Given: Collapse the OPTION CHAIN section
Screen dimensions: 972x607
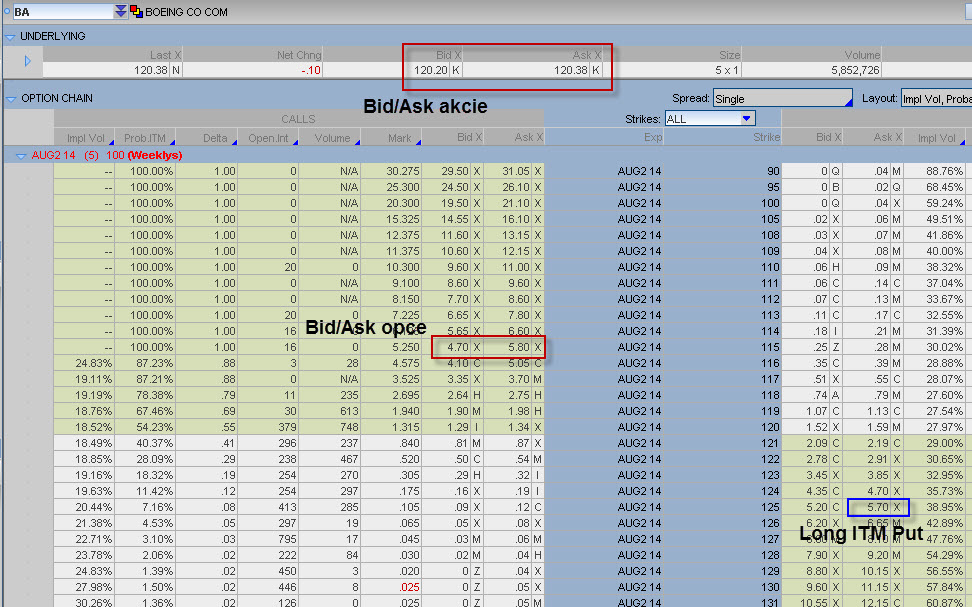Looking at the screenshot, I should (x=11, y=99).
